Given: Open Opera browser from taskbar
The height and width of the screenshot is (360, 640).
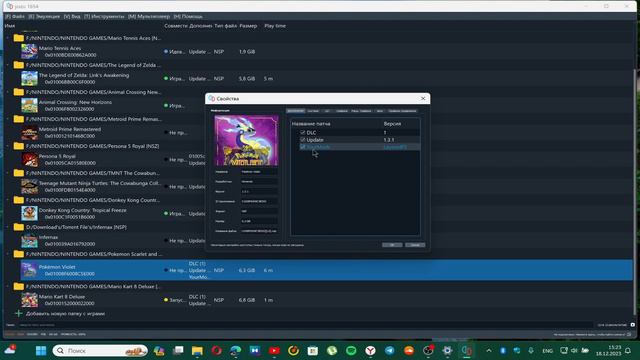Looking at the screenshot, I should (216, 351).
